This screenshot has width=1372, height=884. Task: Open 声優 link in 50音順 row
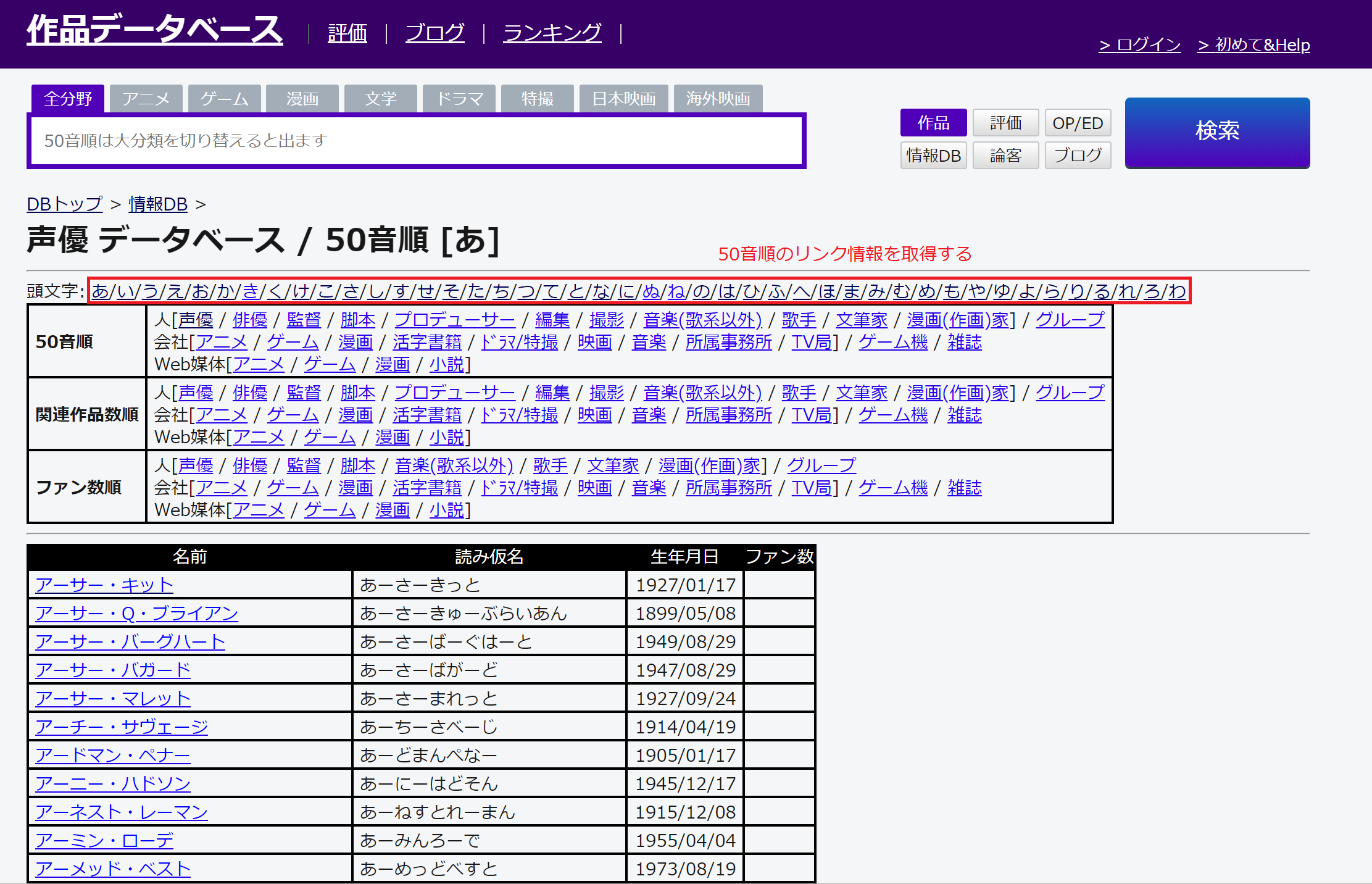(196, 320)
